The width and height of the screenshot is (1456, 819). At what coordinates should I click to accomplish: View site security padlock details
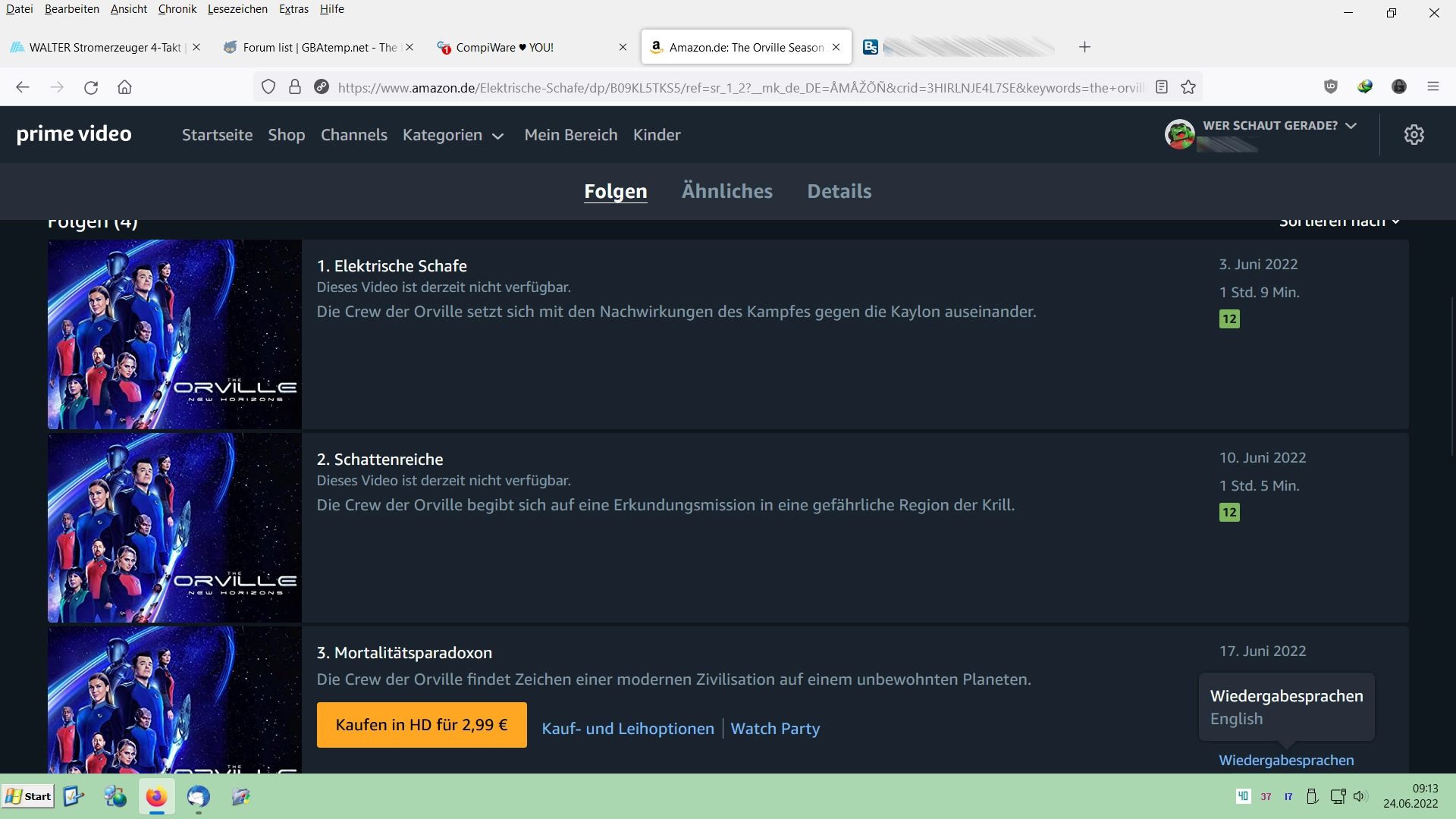click(295, 87)
